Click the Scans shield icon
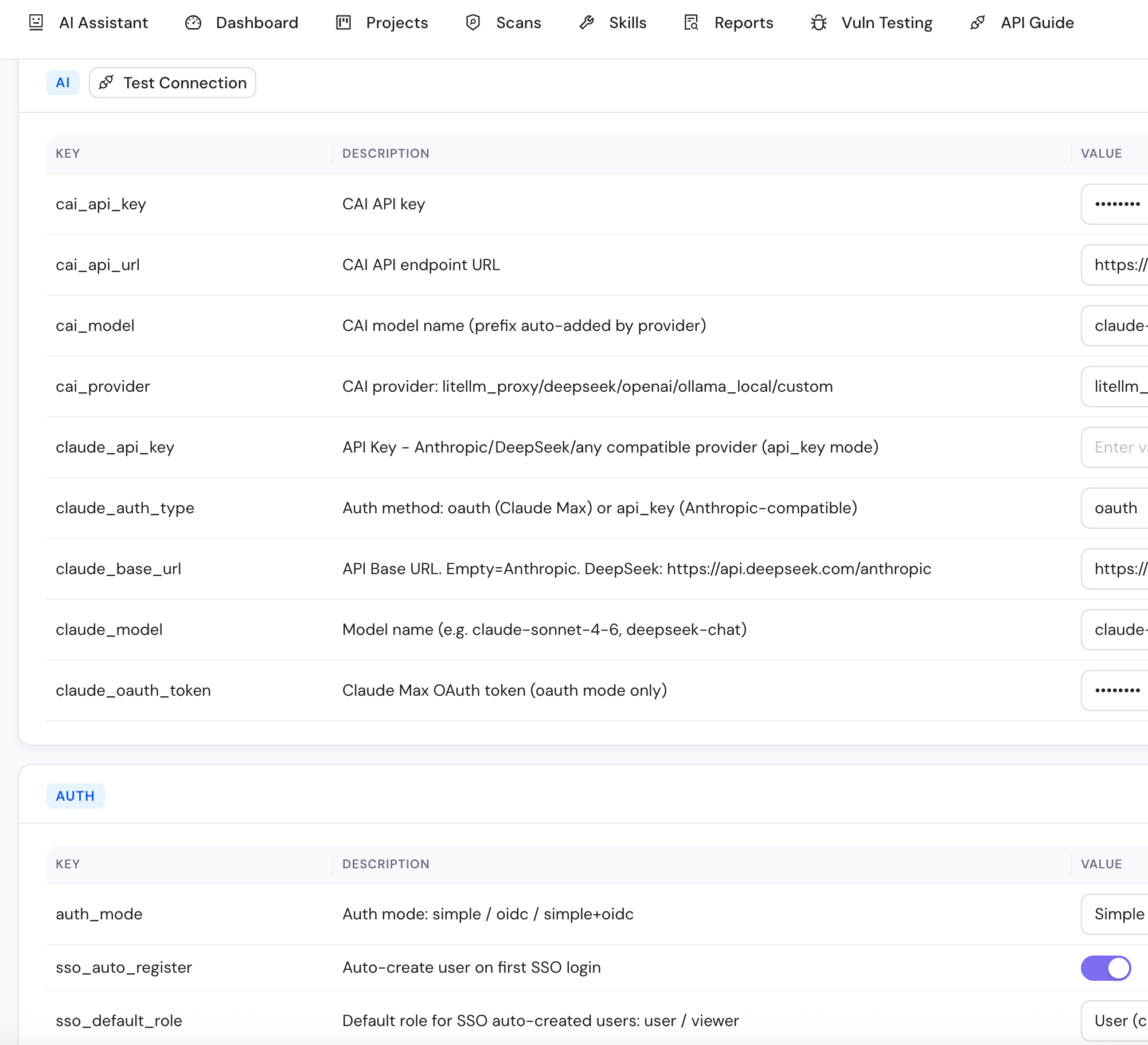The width and height of the screenshot is (1148, 1045). [x=473, y=22]
